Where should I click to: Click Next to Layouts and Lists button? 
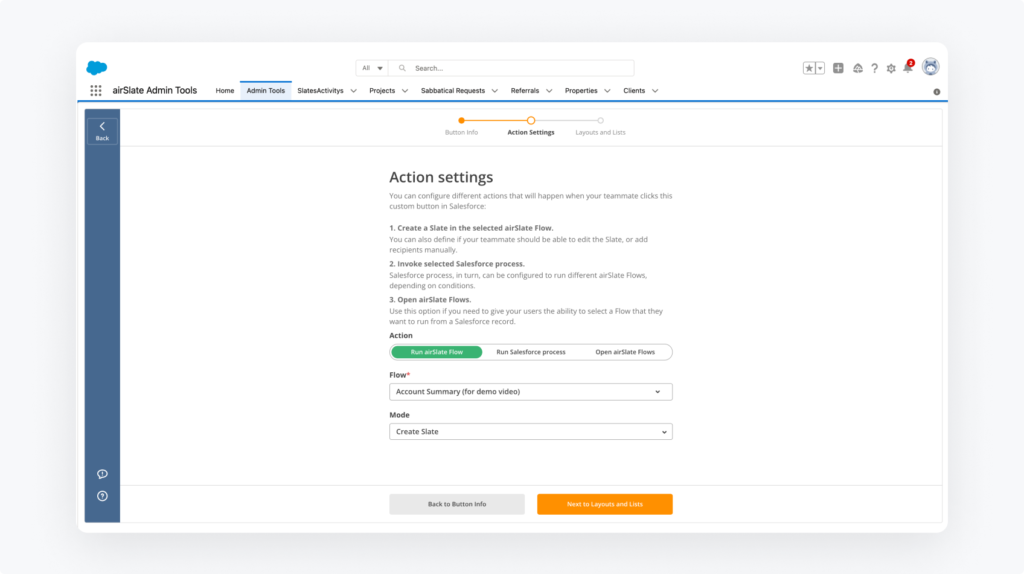(604, 504)
